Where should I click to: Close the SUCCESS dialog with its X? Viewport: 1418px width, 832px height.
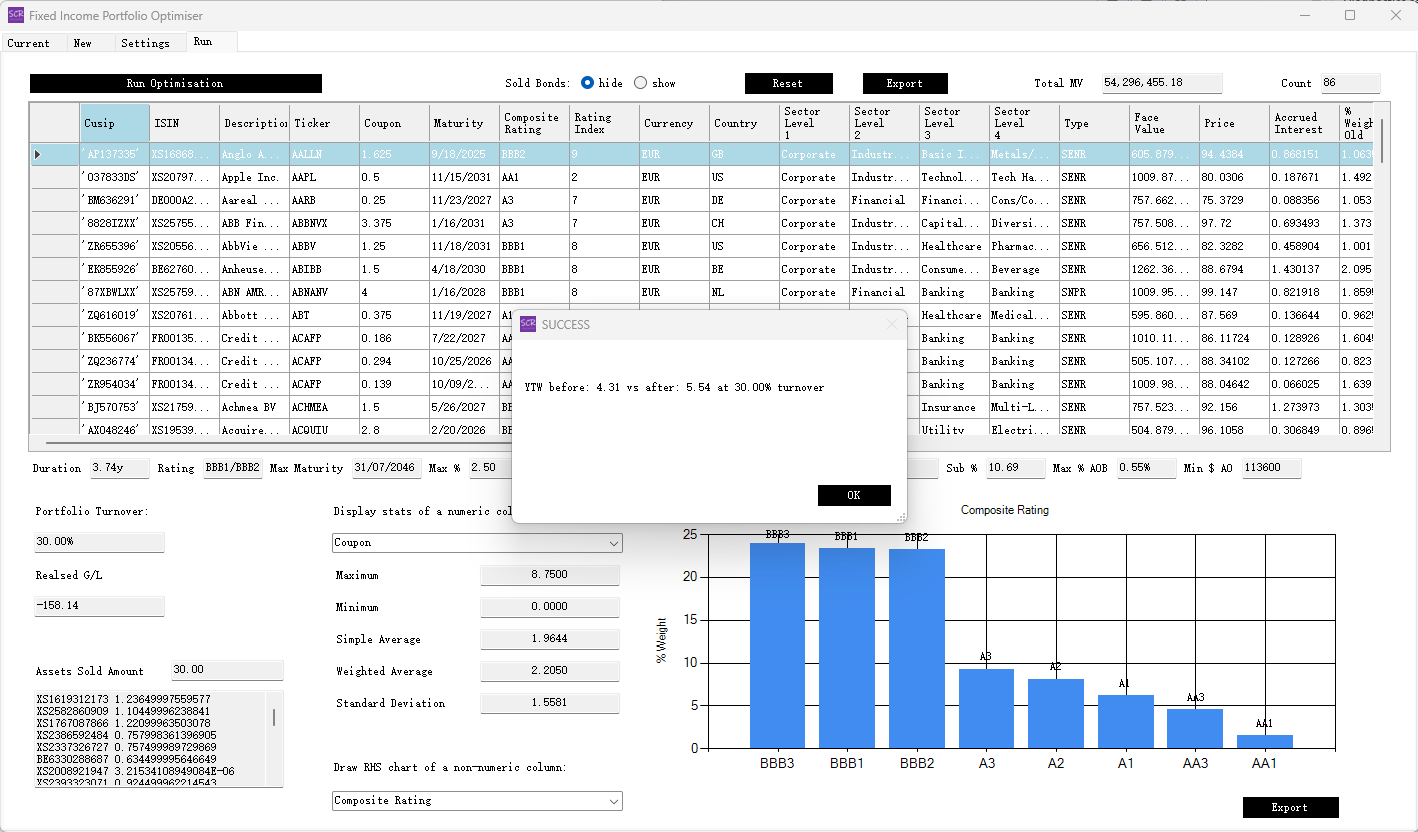892,324
